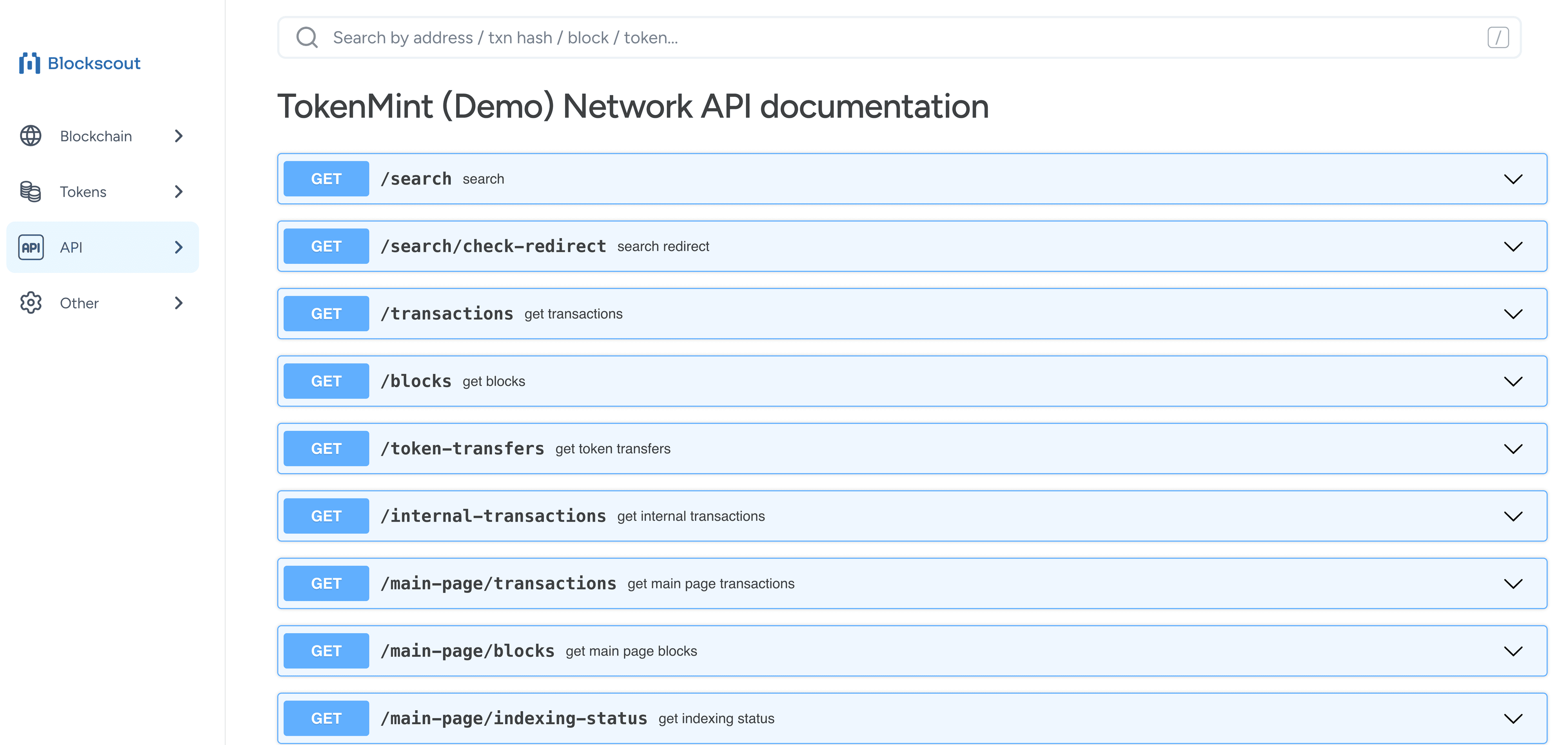
Task: Click the API sidebar icon
Action: coord(31,247)
